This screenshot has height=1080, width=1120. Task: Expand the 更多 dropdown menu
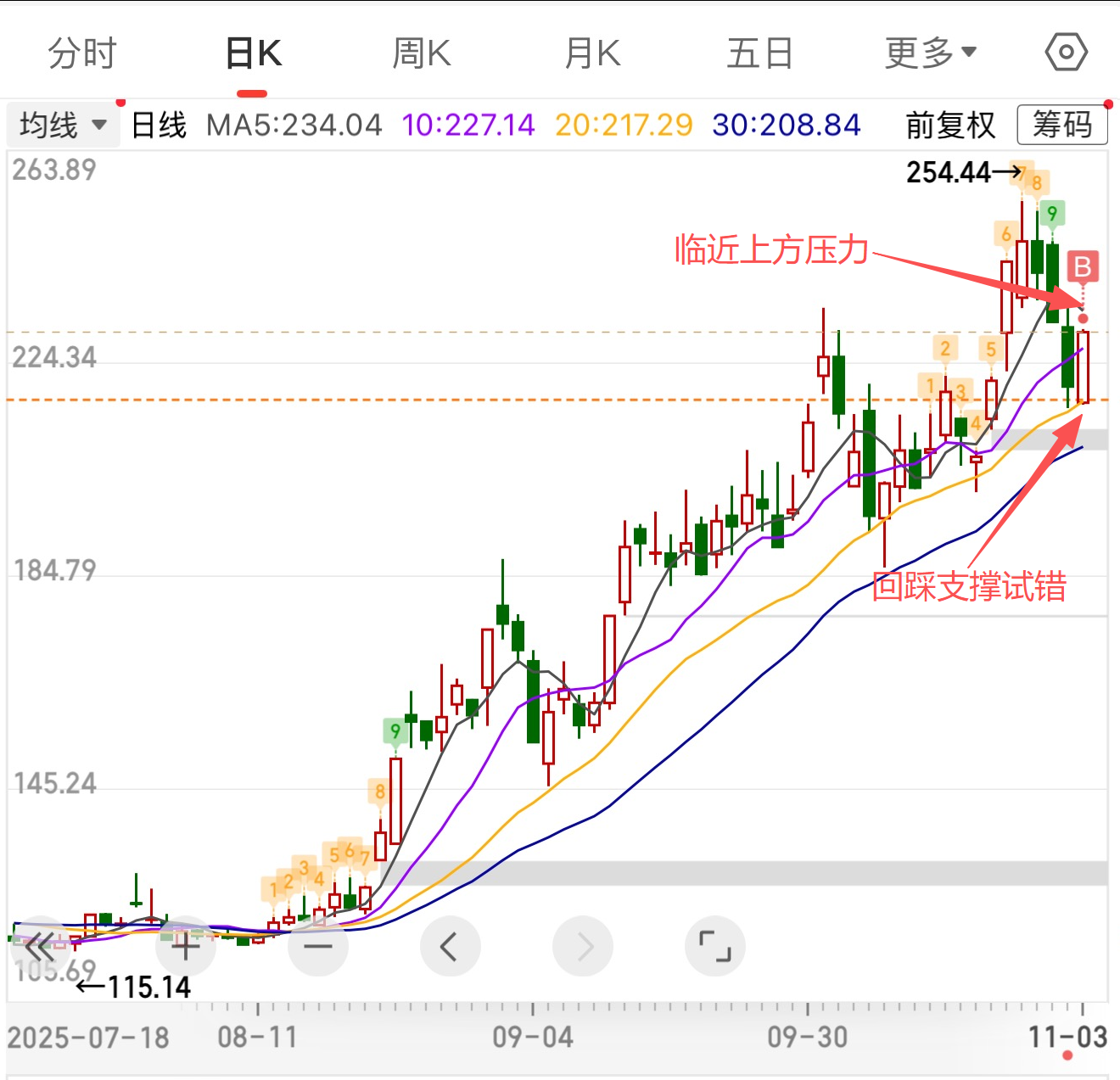click(931, 53)
